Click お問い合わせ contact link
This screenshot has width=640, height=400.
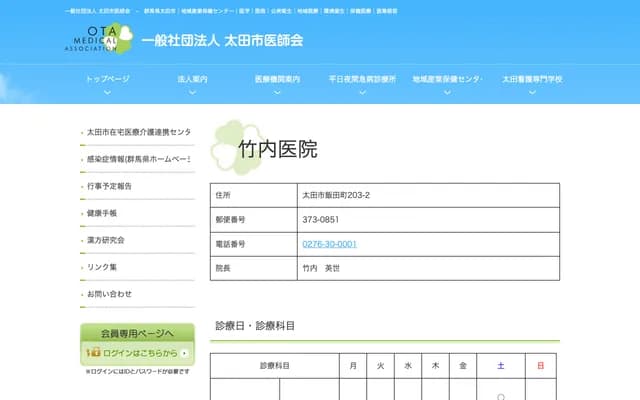click(x=109, y=294)
